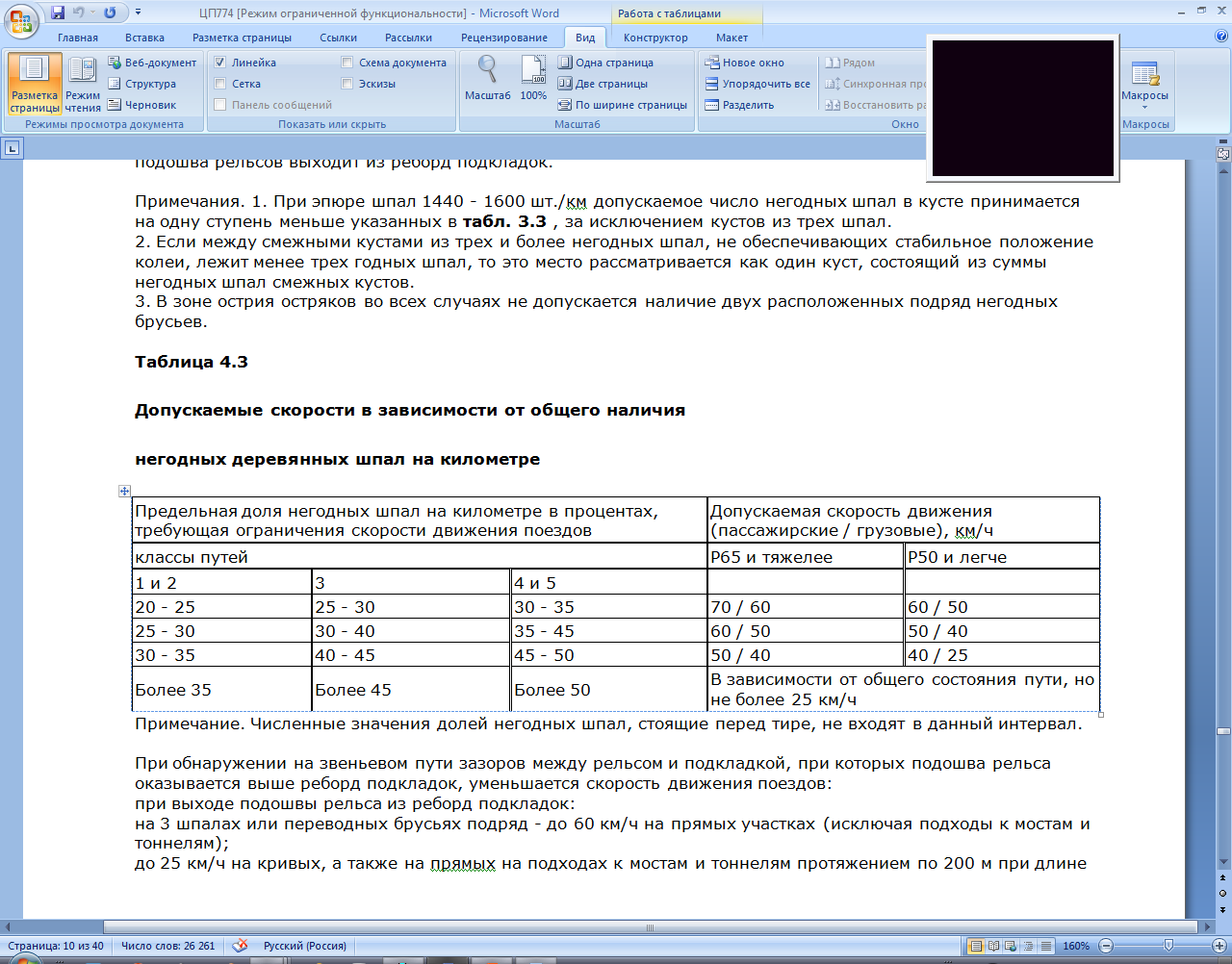Image resolution: width=1232 pixels, height=964 pixels.
Task: Open word count from Число слов: 26 261
Action: [x=168, y=946]
